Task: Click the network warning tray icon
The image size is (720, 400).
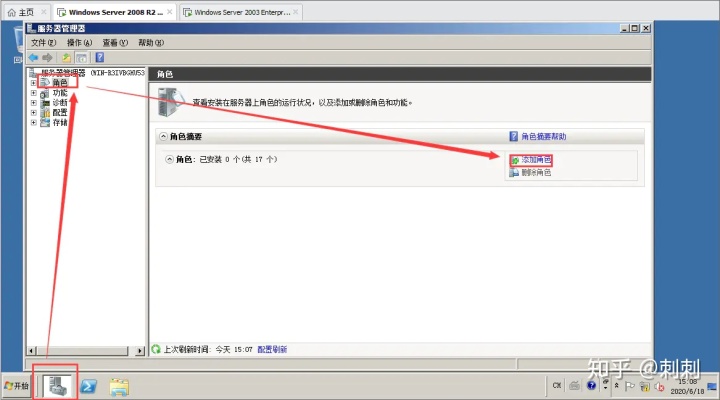Action: (645, 387)
